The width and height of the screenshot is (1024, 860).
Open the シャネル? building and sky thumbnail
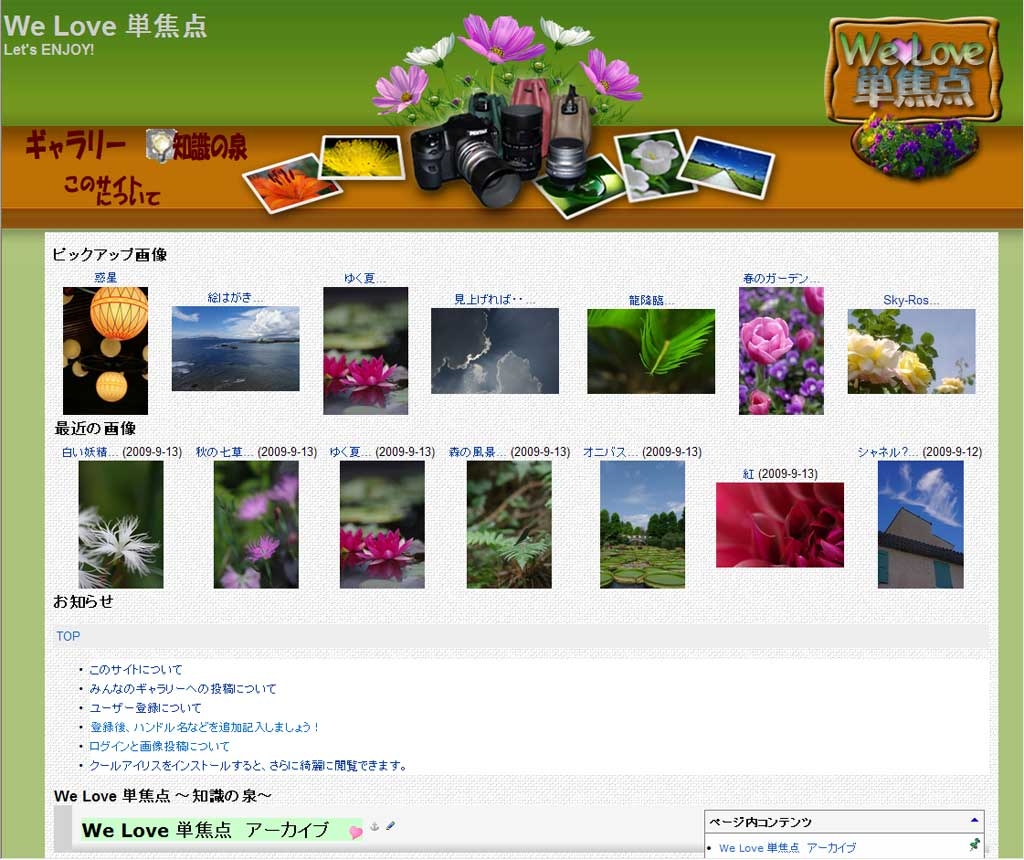pyautogui.click(x=920, y=524)
